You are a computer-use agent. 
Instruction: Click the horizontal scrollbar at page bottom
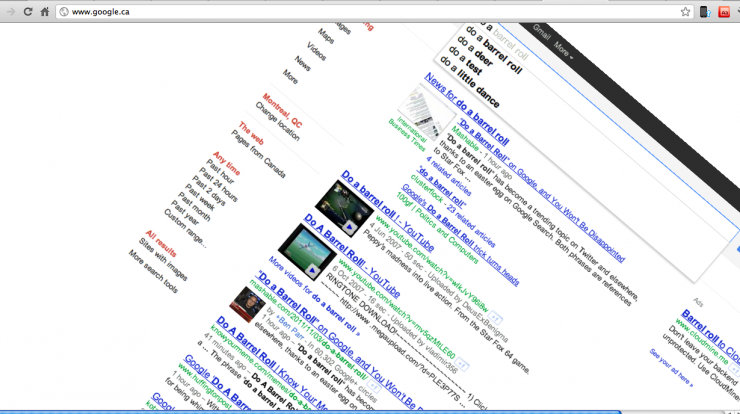310,412
